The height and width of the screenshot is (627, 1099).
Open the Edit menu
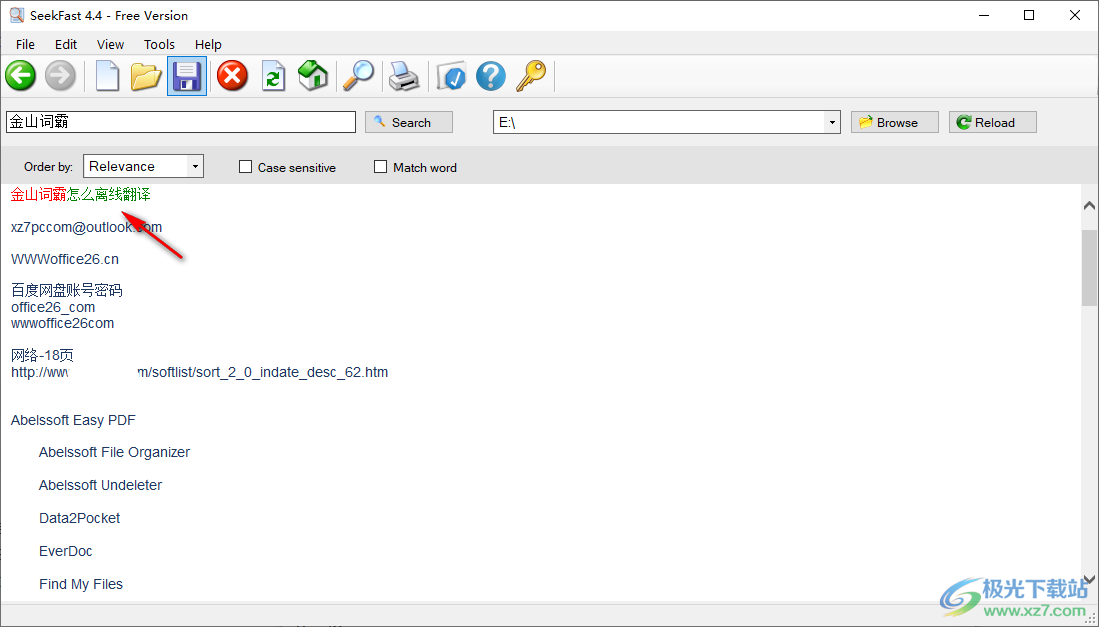coord(66,44)
